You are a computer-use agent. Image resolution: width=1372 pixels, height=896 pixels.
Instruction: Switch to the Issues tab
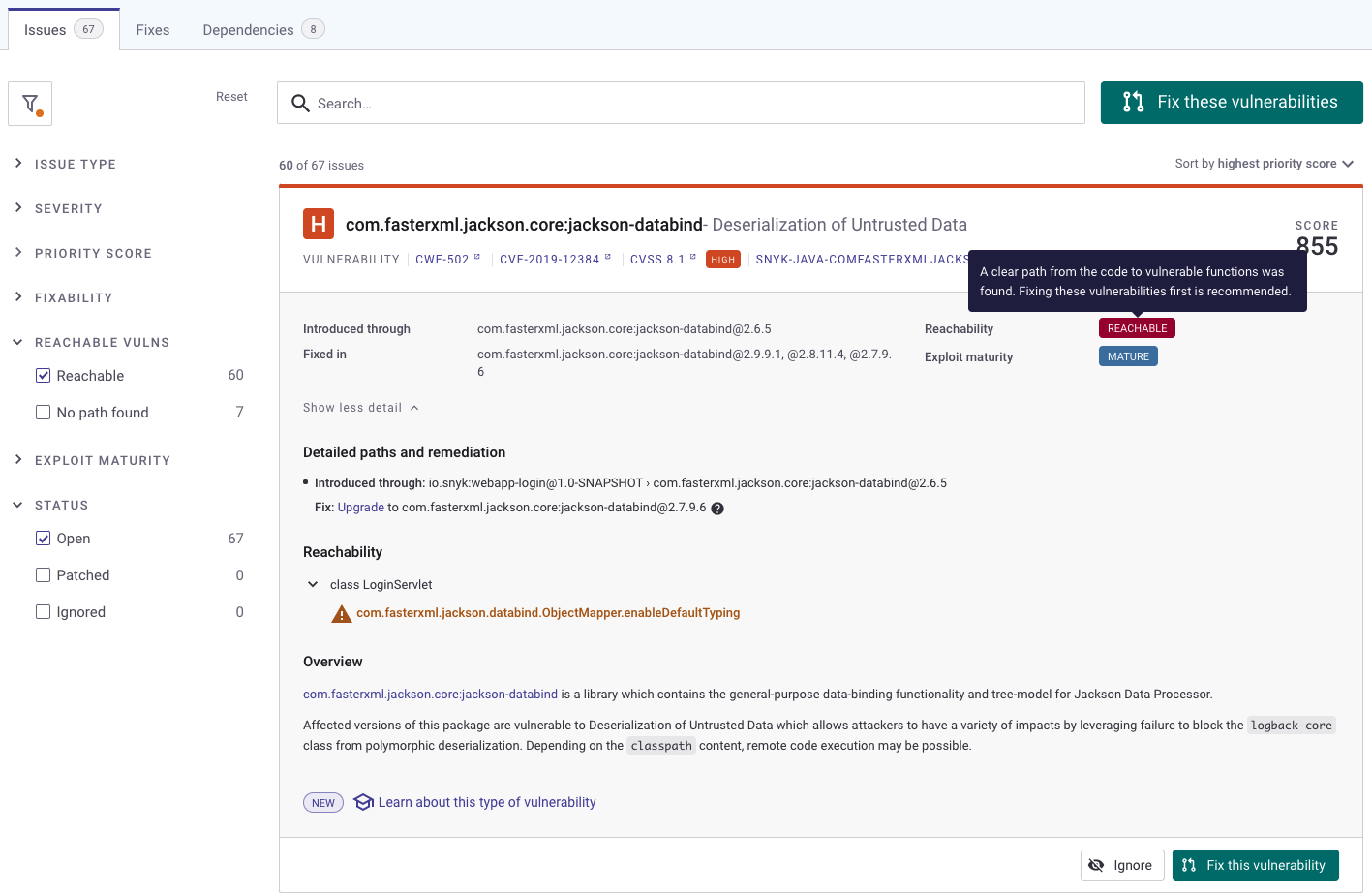(63, 29)
